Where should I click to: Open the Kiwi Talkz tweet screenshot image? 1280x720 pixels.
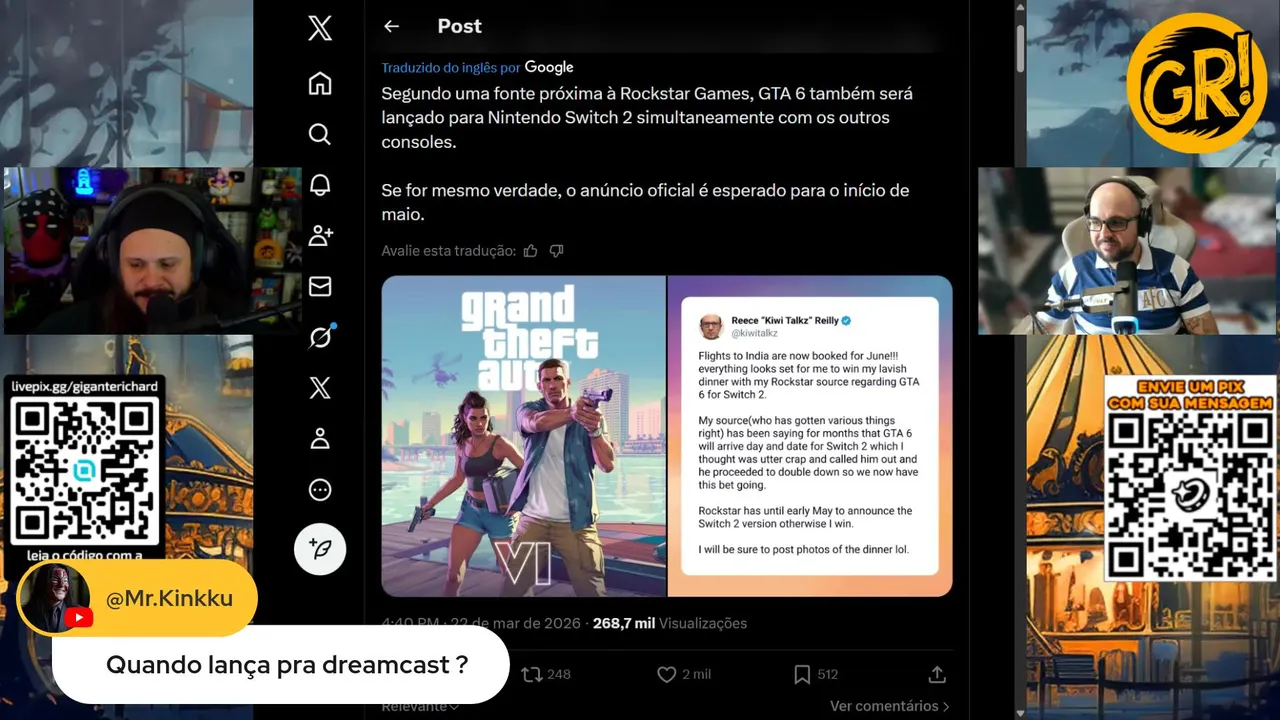(x=810, y=436)
